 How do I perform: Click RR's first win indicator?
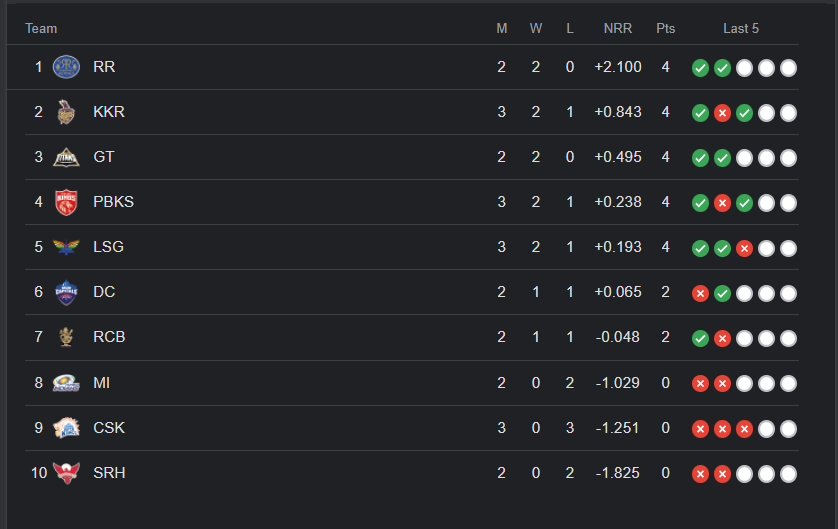(700, 68)
